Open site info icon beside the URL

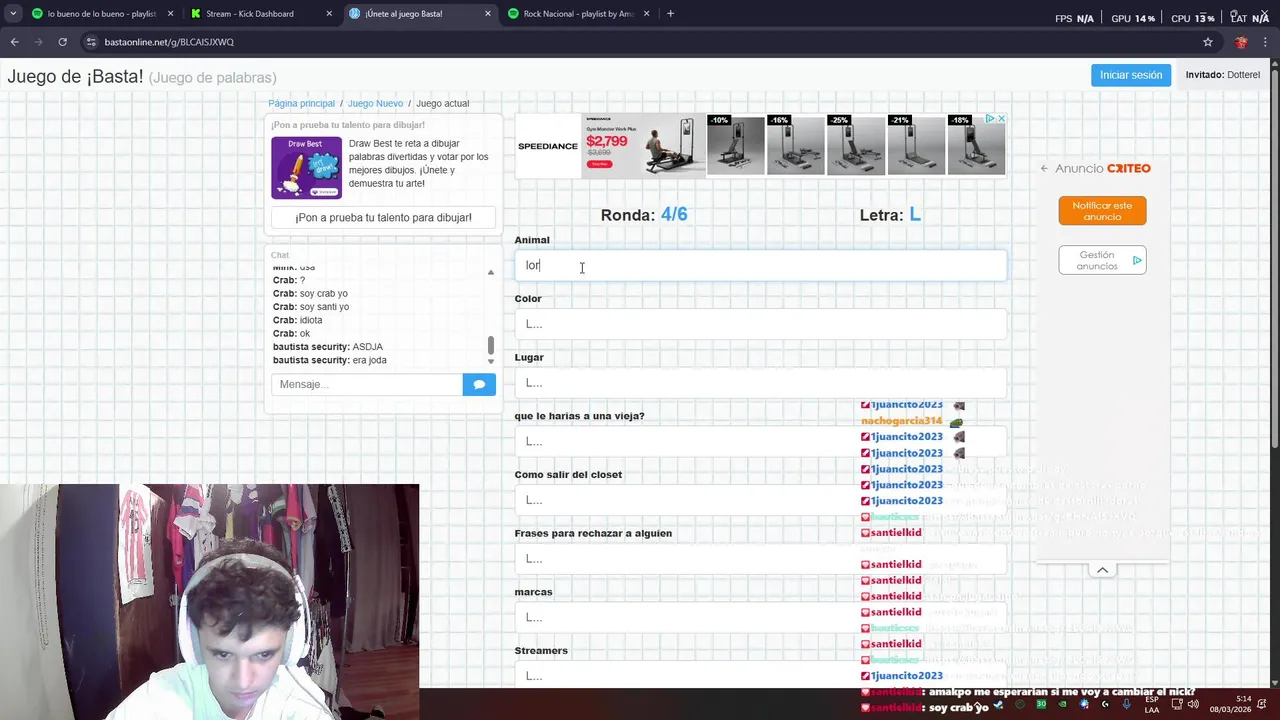pos(91,42)
